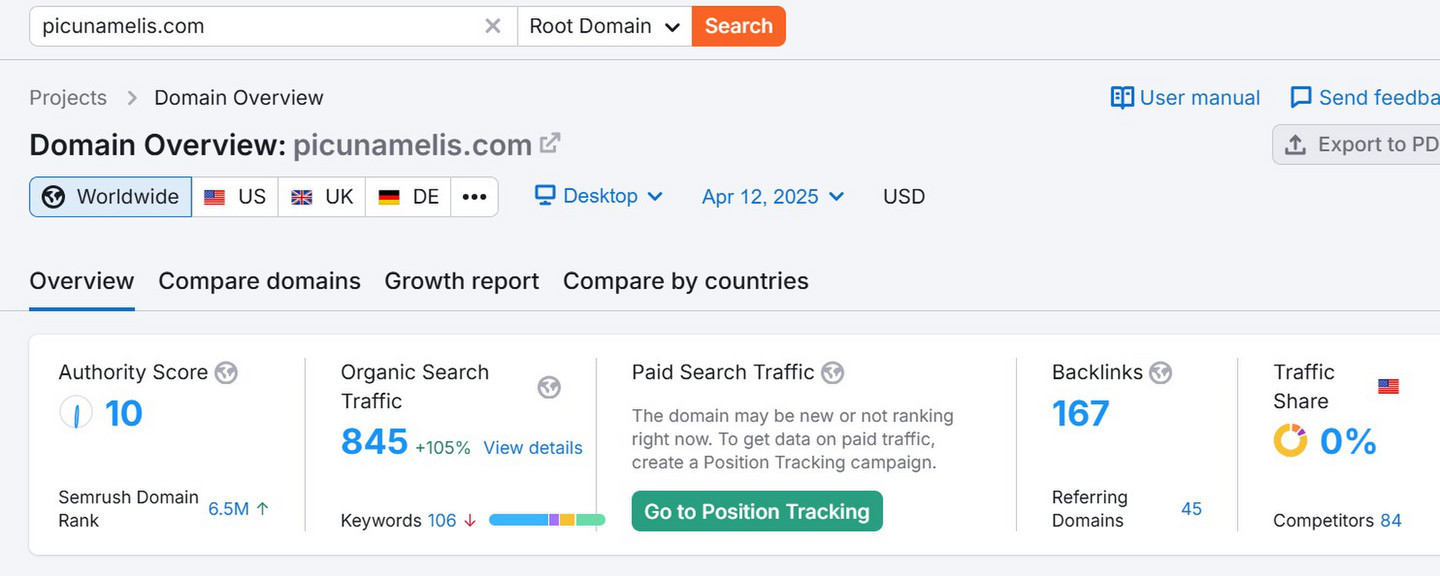Click the US flag icon in Traffic Share
Viewport: 1440px width, 576px height.
[1388, 386]
